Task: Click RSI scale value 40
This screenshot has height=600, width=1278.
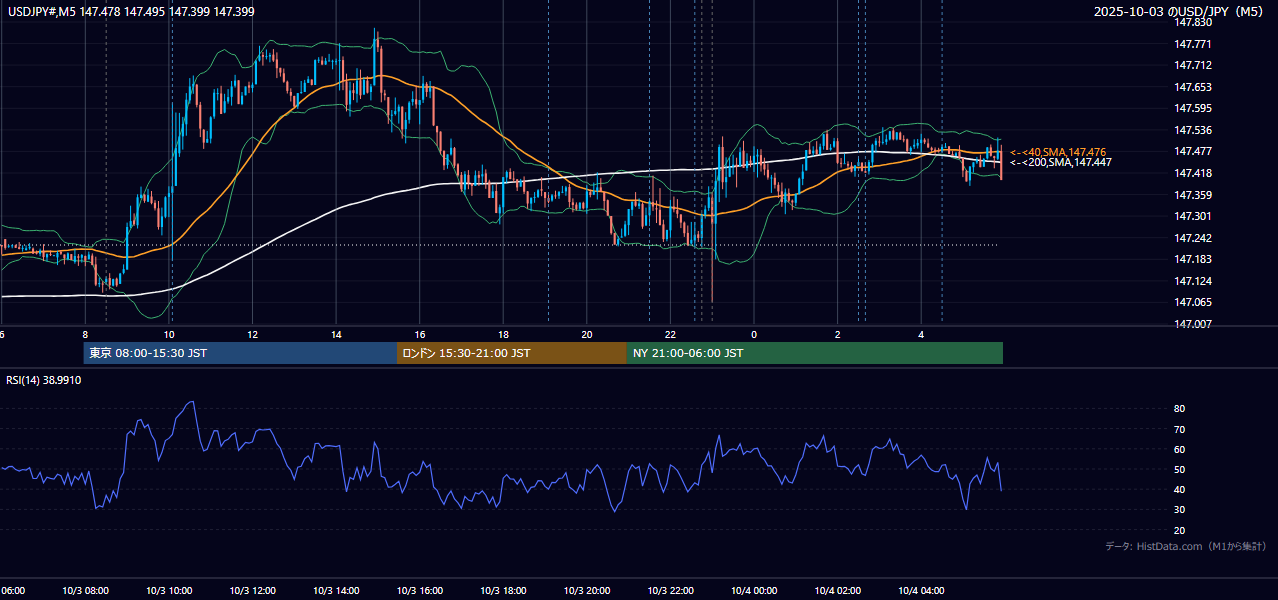Action: tap(1179, 489)
